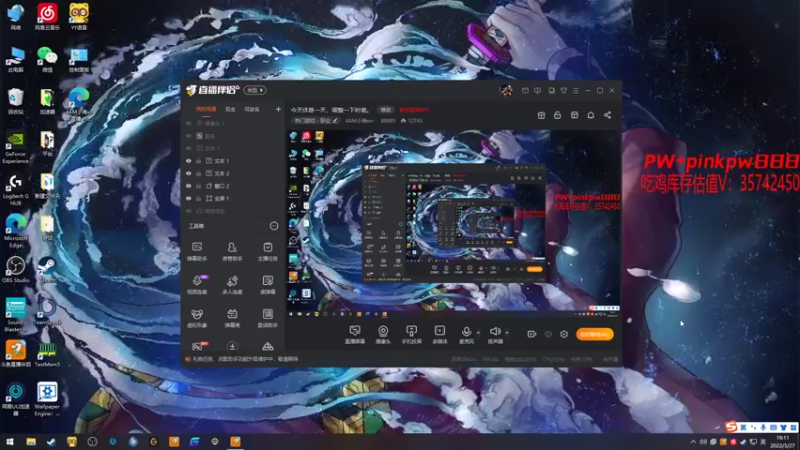The image size is (800, 450).
Task: Open the streamer avatar profile
Action: click(506, 90)
